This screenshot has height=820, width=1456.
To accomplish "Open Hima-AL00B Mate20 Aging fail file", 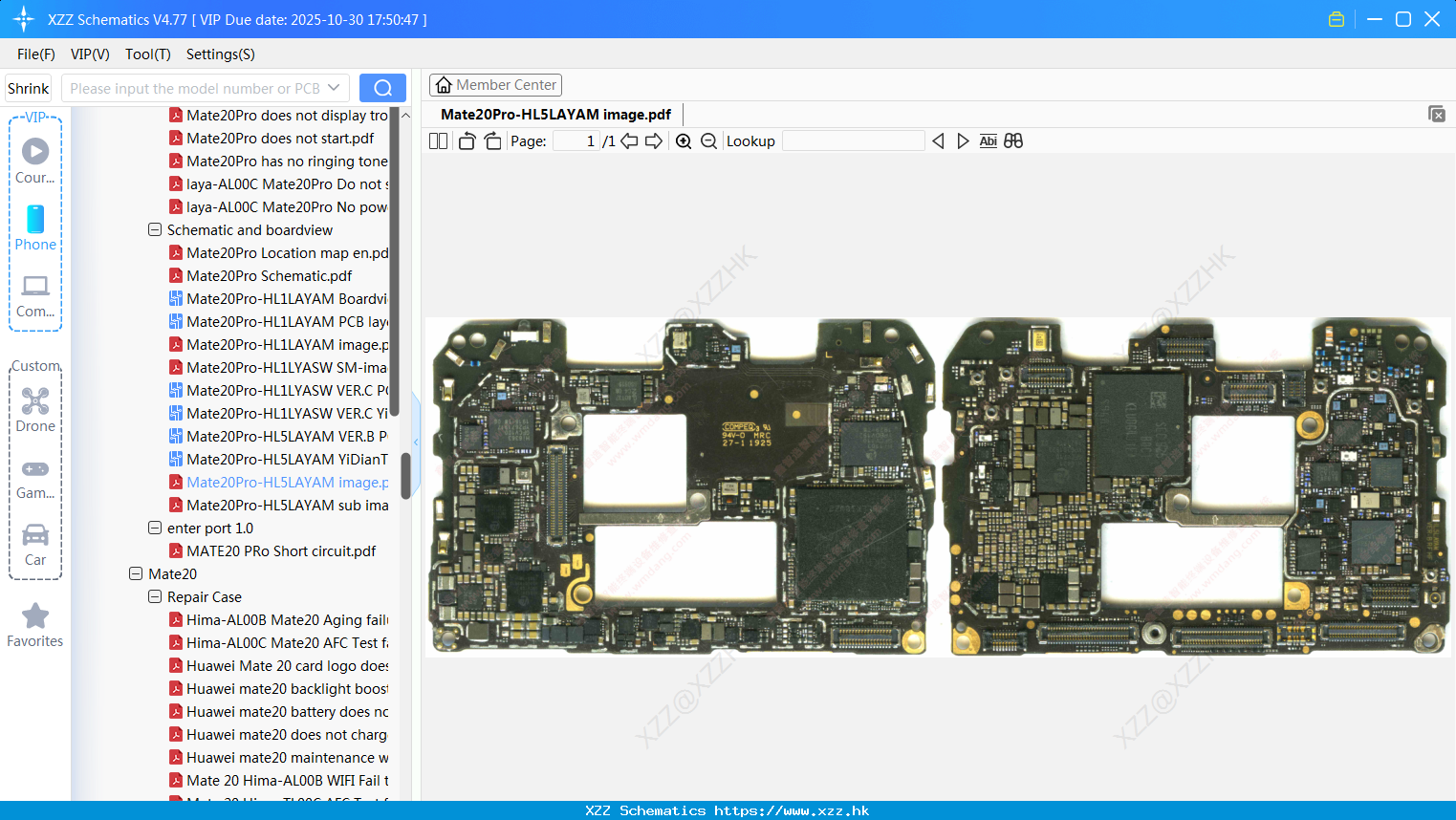I will pos(278,619).
